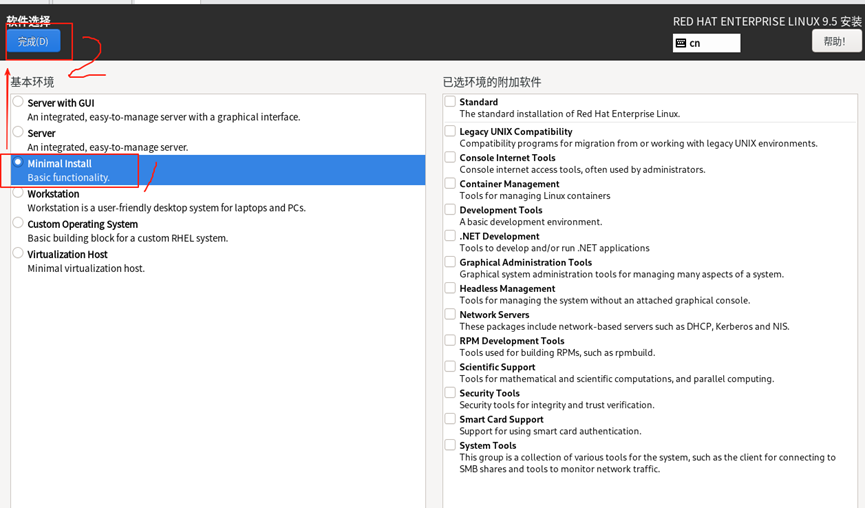Viewport: 865px width, 508px height.
Task: Click the 'System Tools' label text
Action: coord(488,446)
